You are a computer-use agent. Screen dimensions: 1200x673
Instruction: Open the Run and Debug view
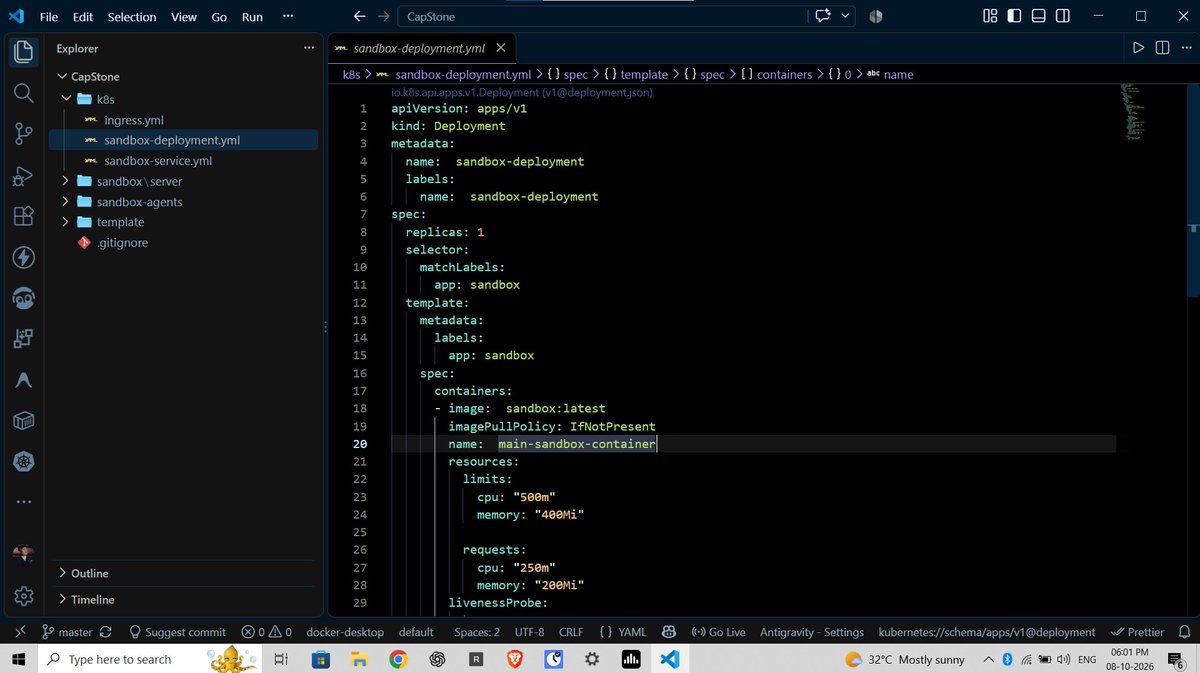(x=24, y=176)
